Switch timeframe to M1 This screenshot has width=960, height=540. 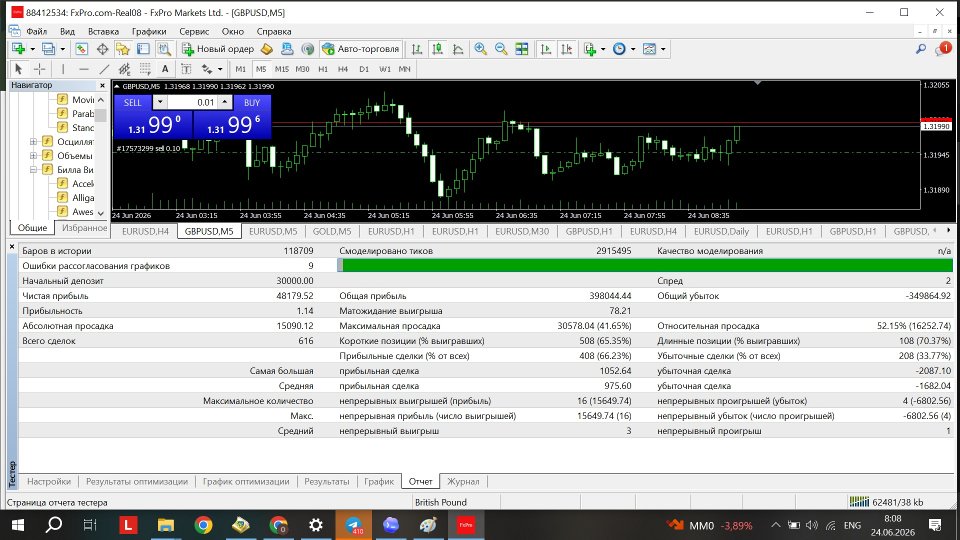tap(241, 69)
